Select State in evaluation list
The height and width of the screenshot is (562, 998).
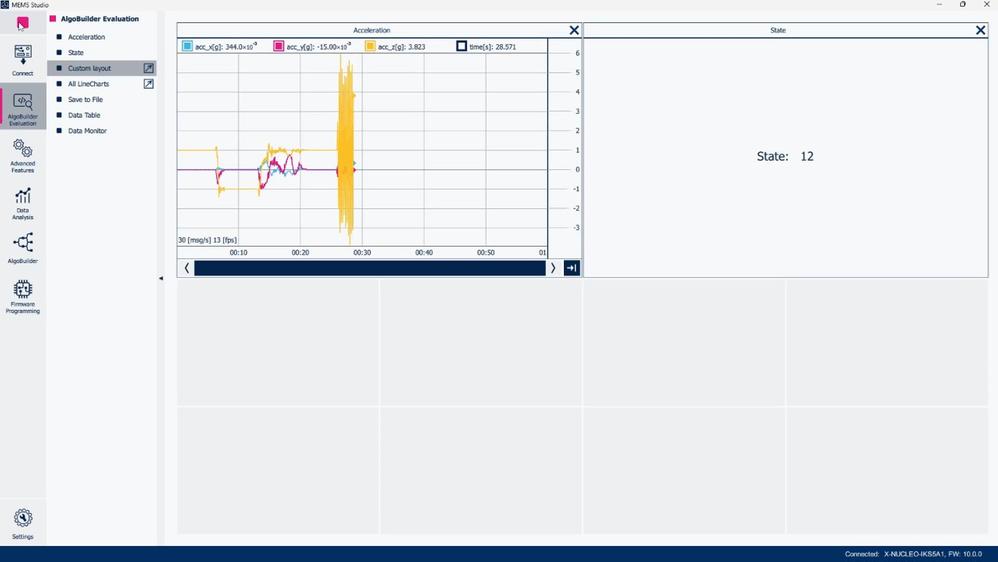click(76, 53)
